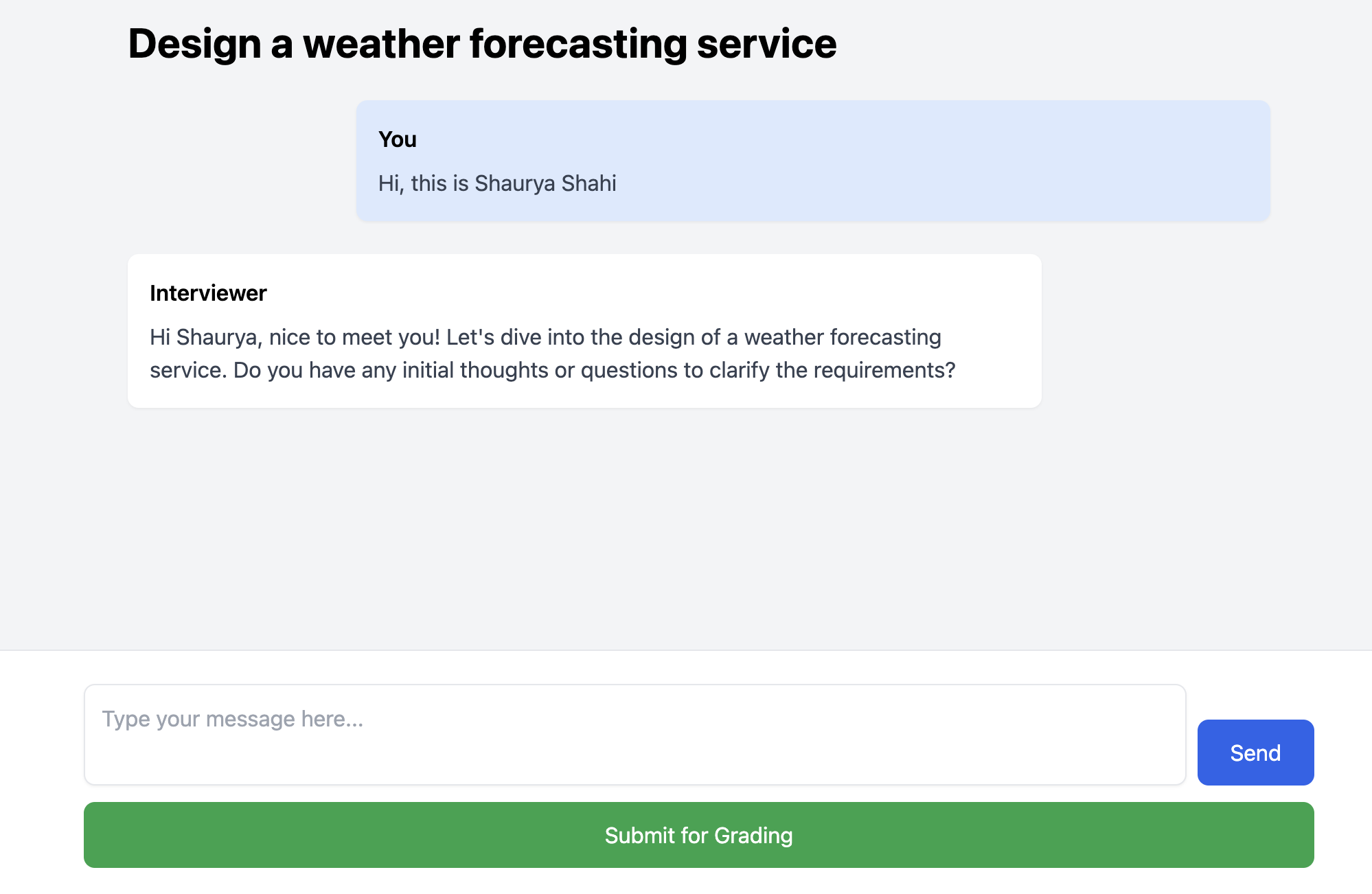The image size is (1372, 894).
Task: Click the word 'weather' in the page heading
Action: [381, 44]
